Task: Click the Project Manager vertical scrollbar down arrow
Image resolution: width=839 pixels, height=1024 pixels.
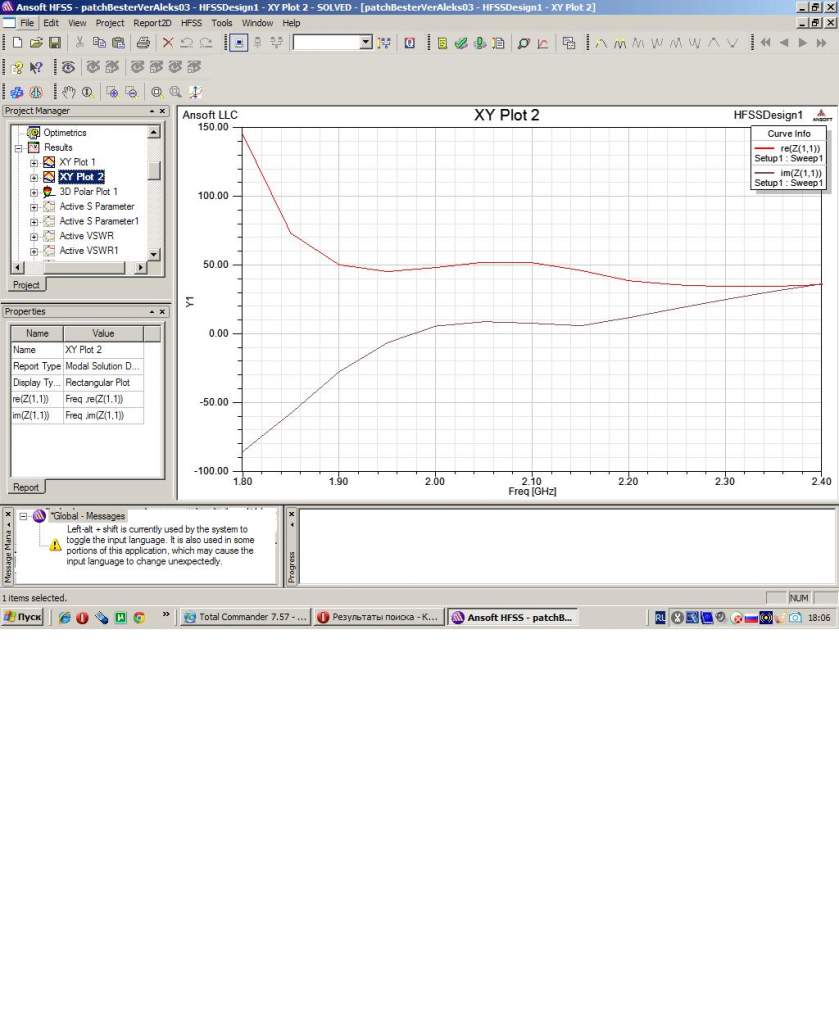Action: (154, 253)
